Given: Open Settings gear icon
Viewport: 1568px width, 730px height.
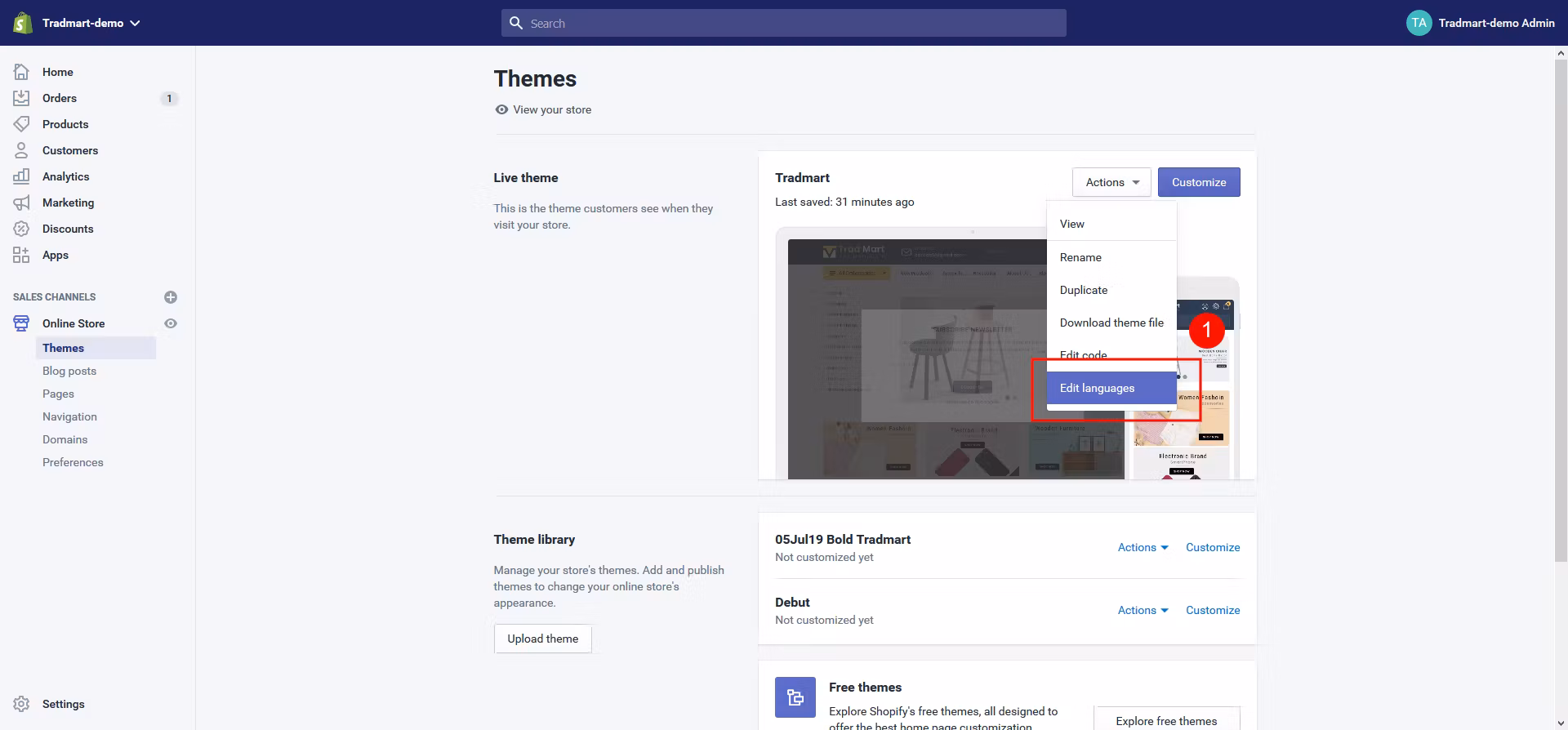Looking at the screenshot, I should click(22, 704).
